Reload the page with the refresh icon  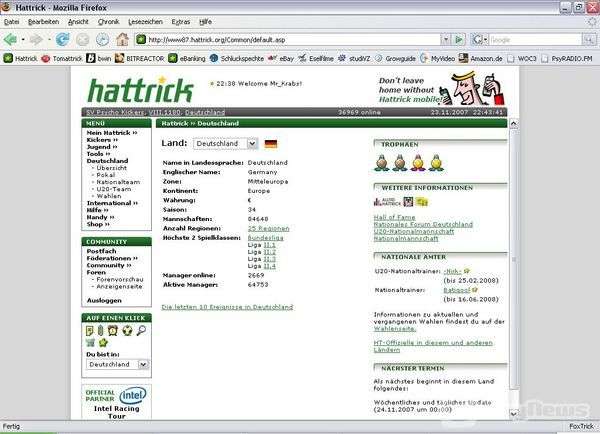tap(63, 39)
